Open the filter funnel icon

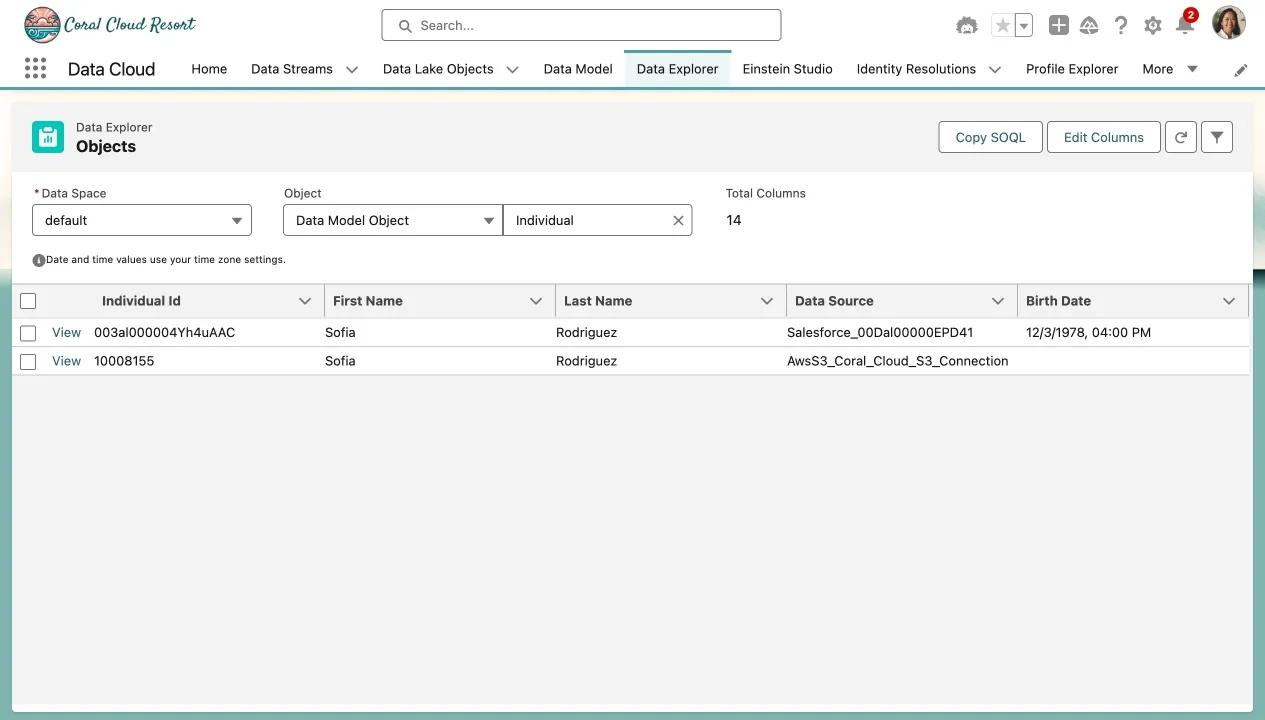[1217, 137]
